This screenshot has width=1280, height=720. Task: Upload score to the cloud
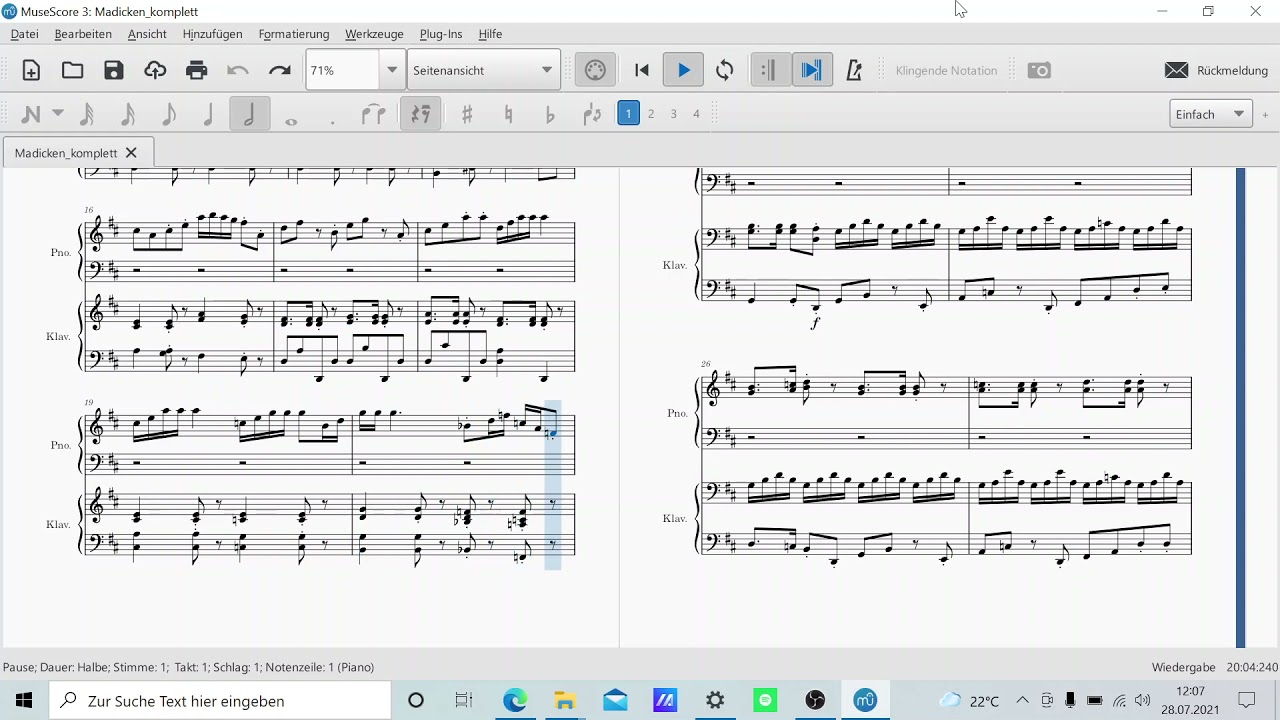tap(155, 70)
